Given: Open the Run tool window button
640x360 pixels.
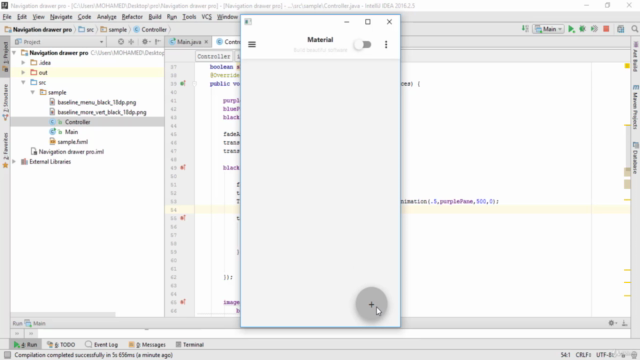Looking at the screenshot, I should coord(25,344).
